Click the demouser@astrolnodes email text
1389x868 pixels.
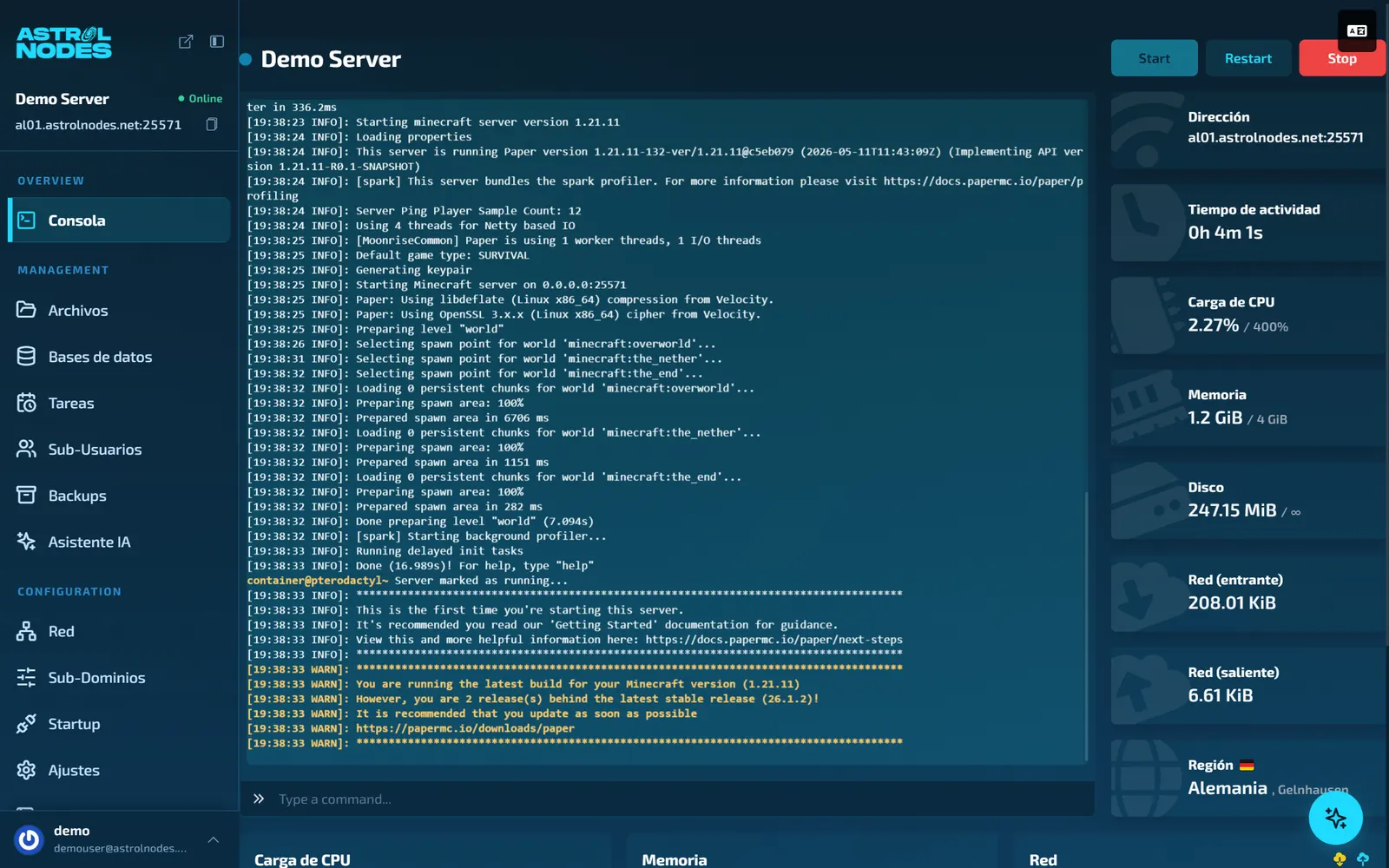point(120,848)
